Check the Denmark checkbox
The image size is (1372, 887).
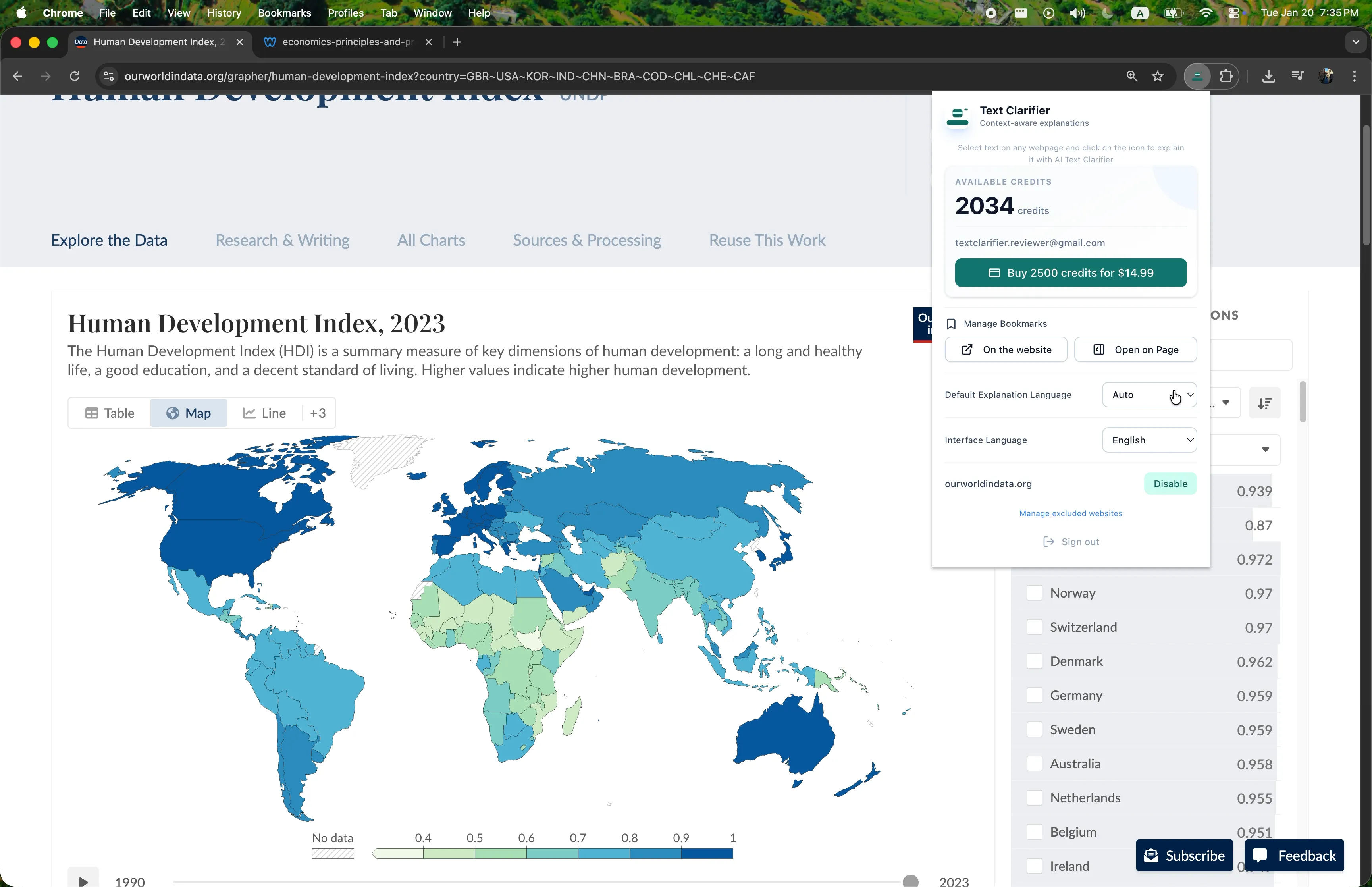coord(1034,661)
